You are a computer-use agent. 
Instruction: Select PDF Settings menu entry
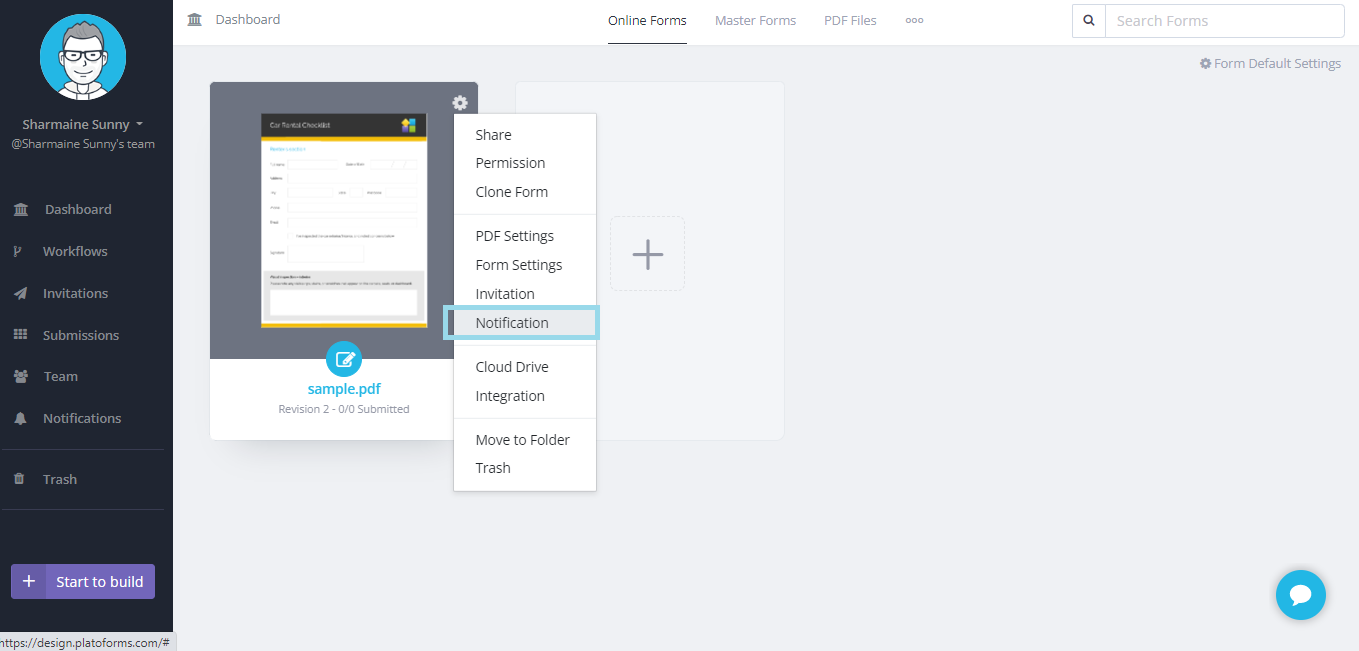point(514,236)
